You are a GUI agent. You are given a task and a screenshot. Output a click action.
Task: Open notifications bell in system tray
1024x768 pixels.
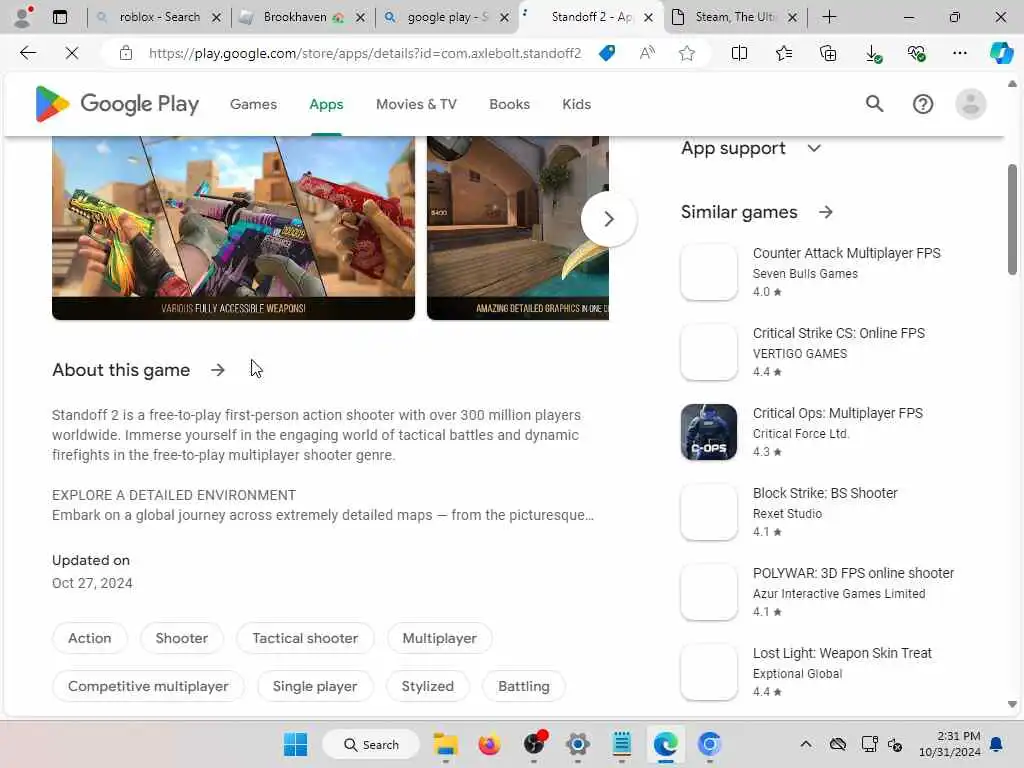[x=996, y=744]
